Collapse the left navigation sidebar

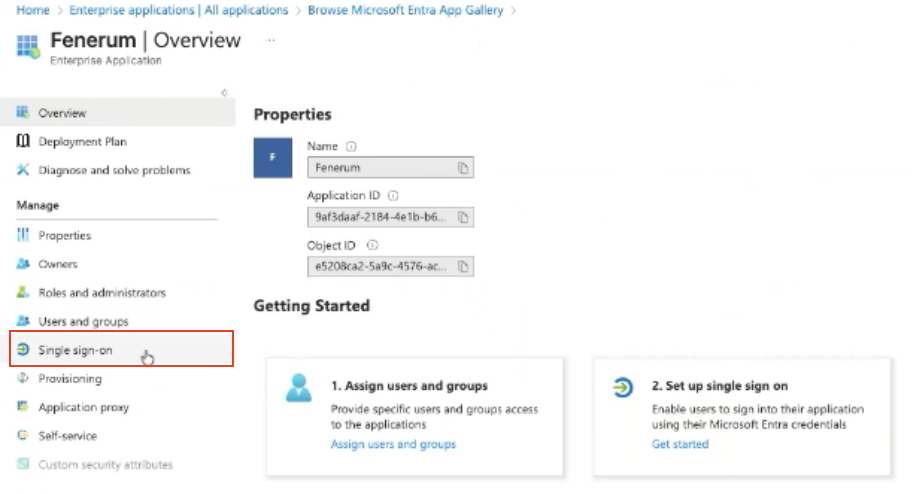click(x=224, y=93)
